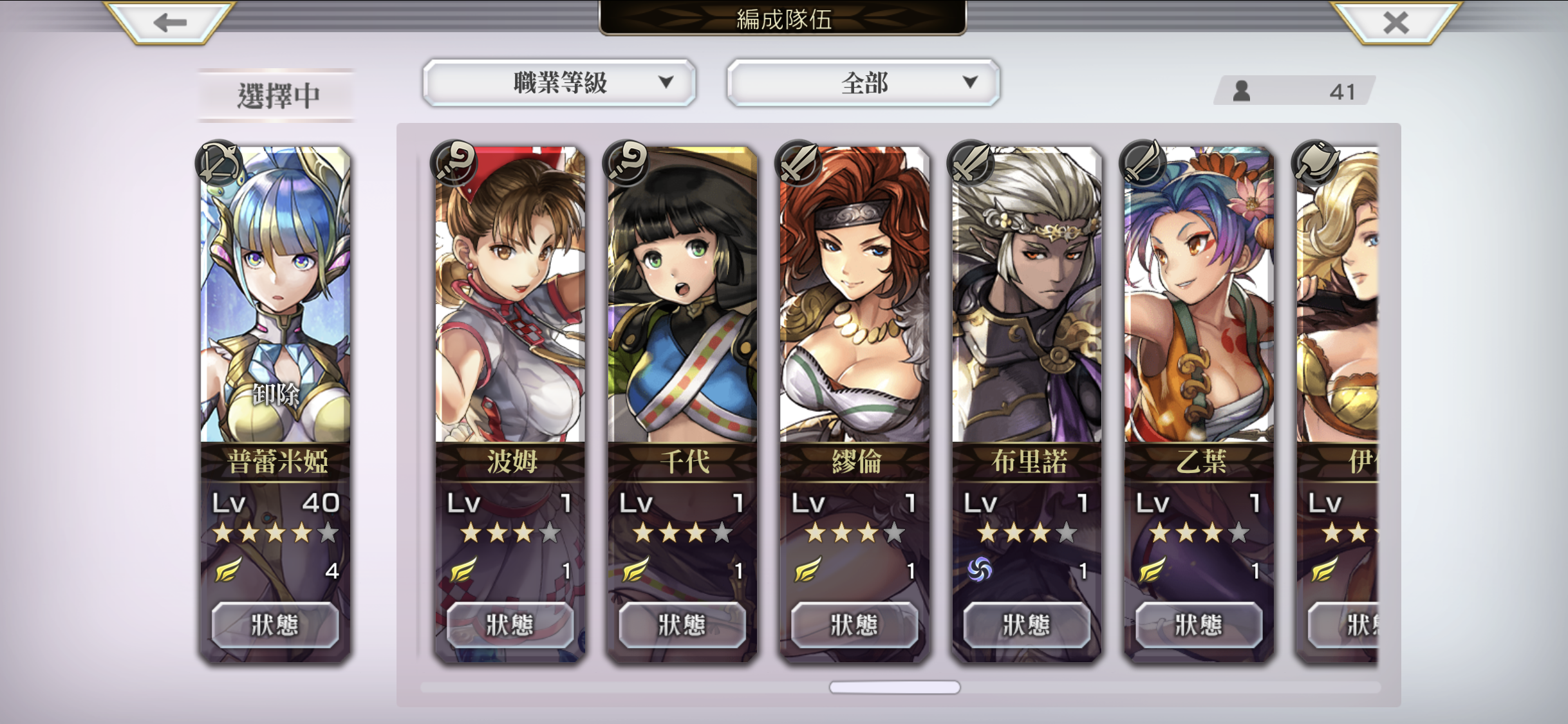The height and width of the screenshot is (724, 1568).
Task: Tap the katana class icon on 乙葉's card
Action: click(x=1144, y=163)
